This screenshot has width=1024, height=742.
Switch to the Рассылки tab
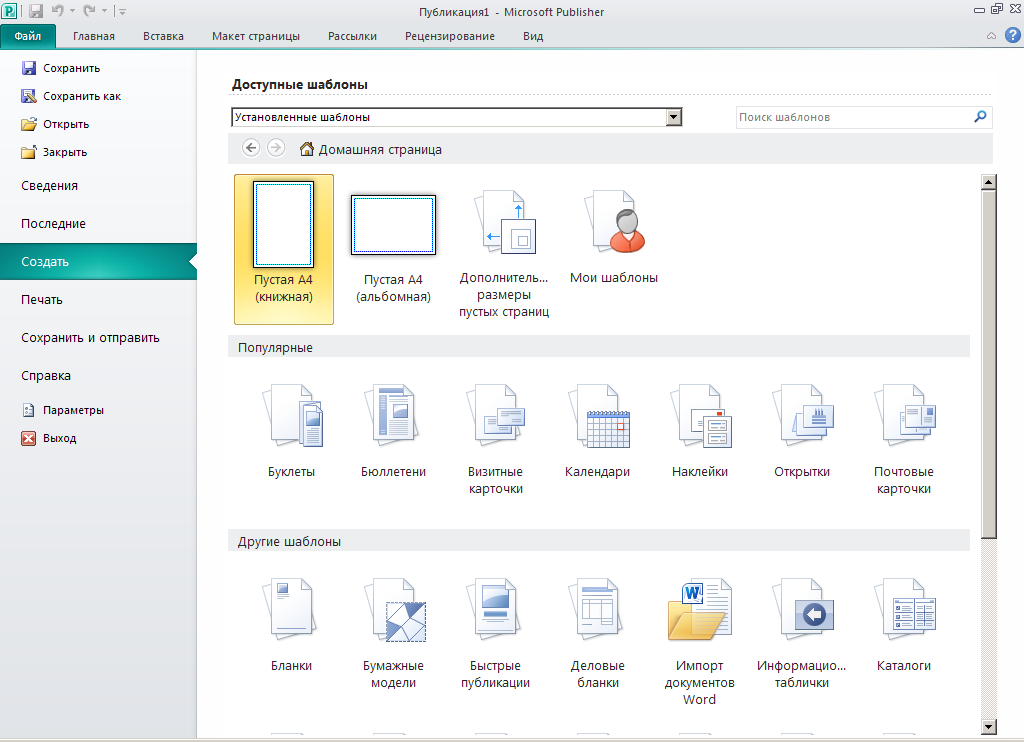[352, 36]
